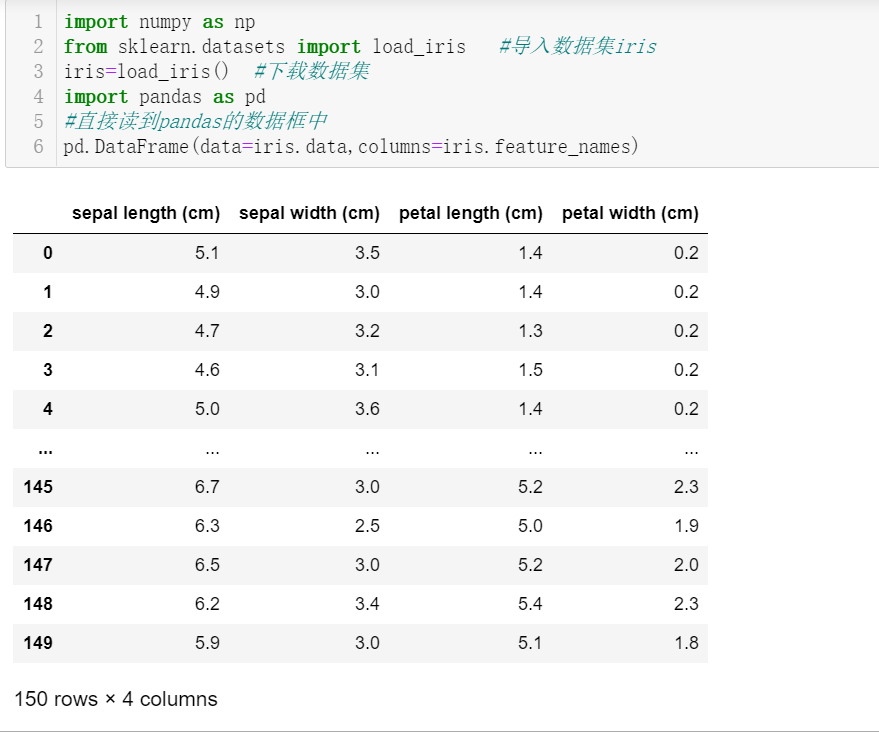Click the 'pd.DataFrame(data=iris.data...' code line
Screen dimensions: 879x732
point(351,146)
